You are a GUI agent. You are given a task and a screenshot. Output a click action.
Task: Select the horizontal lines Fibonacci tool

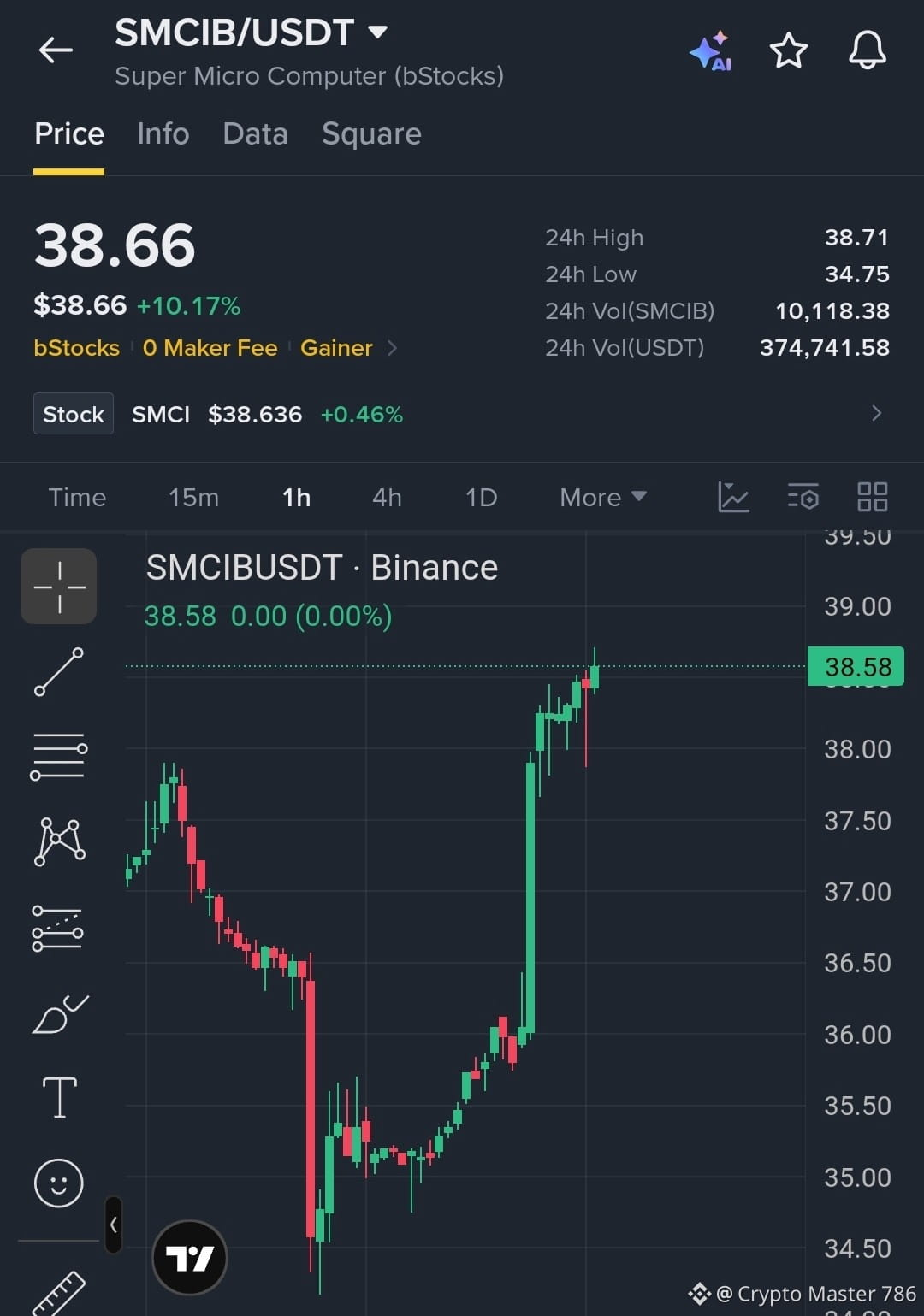pos(59,756)
